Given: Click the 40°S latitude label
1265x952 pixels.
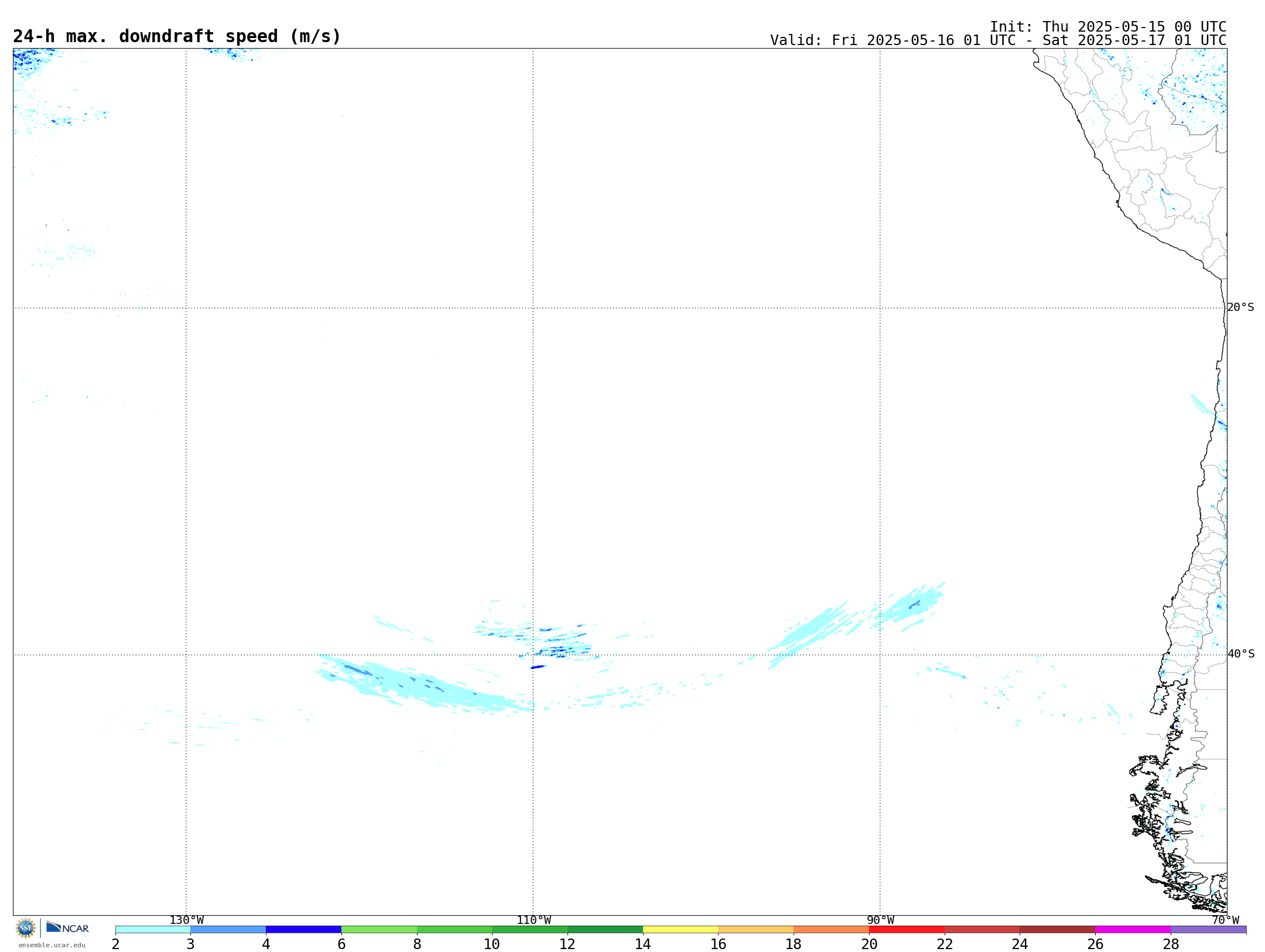Looking at the screenshot, I should pos(1240,654).
